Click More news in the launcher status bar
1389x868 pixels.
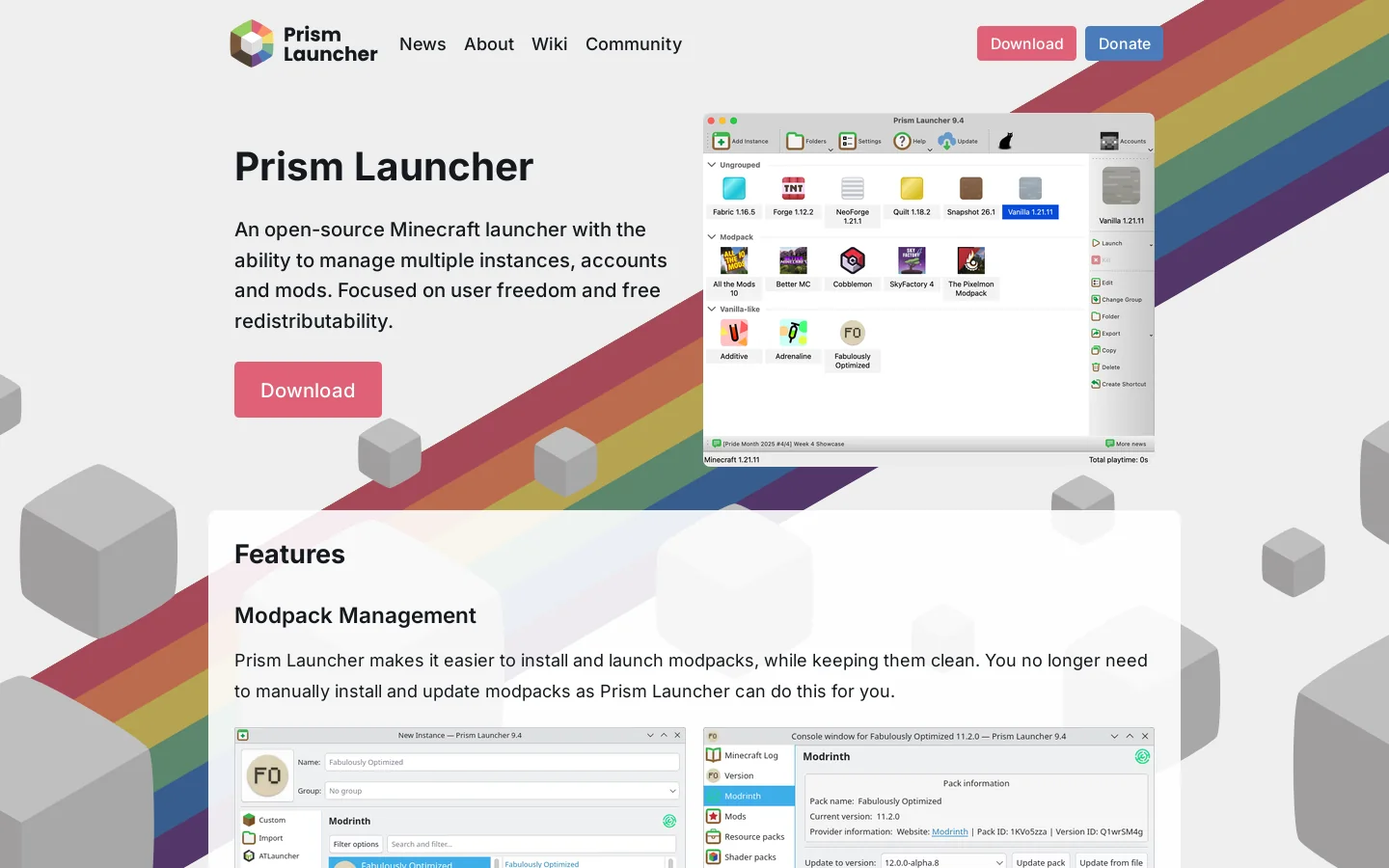[1126, 444]
